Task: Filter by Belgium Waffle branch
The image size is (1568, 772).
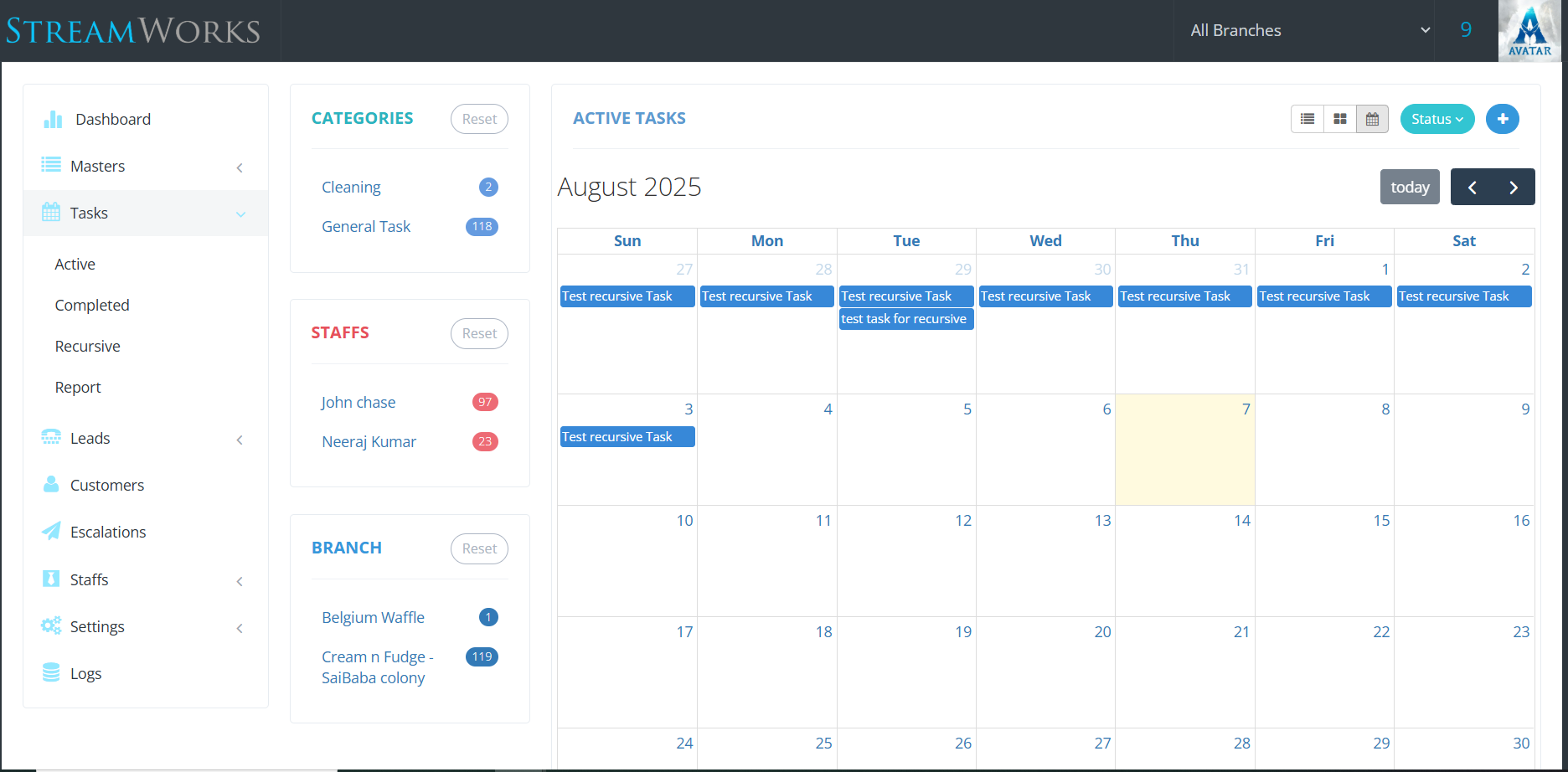Action: [x=373, y=618]
